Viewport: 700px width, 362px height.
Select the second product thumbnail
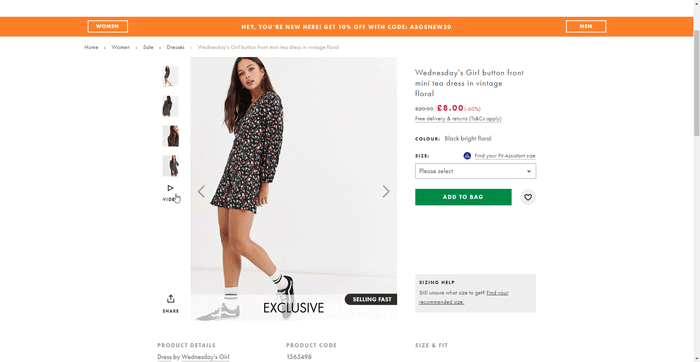pyautogui.click(x=171, y=106)
